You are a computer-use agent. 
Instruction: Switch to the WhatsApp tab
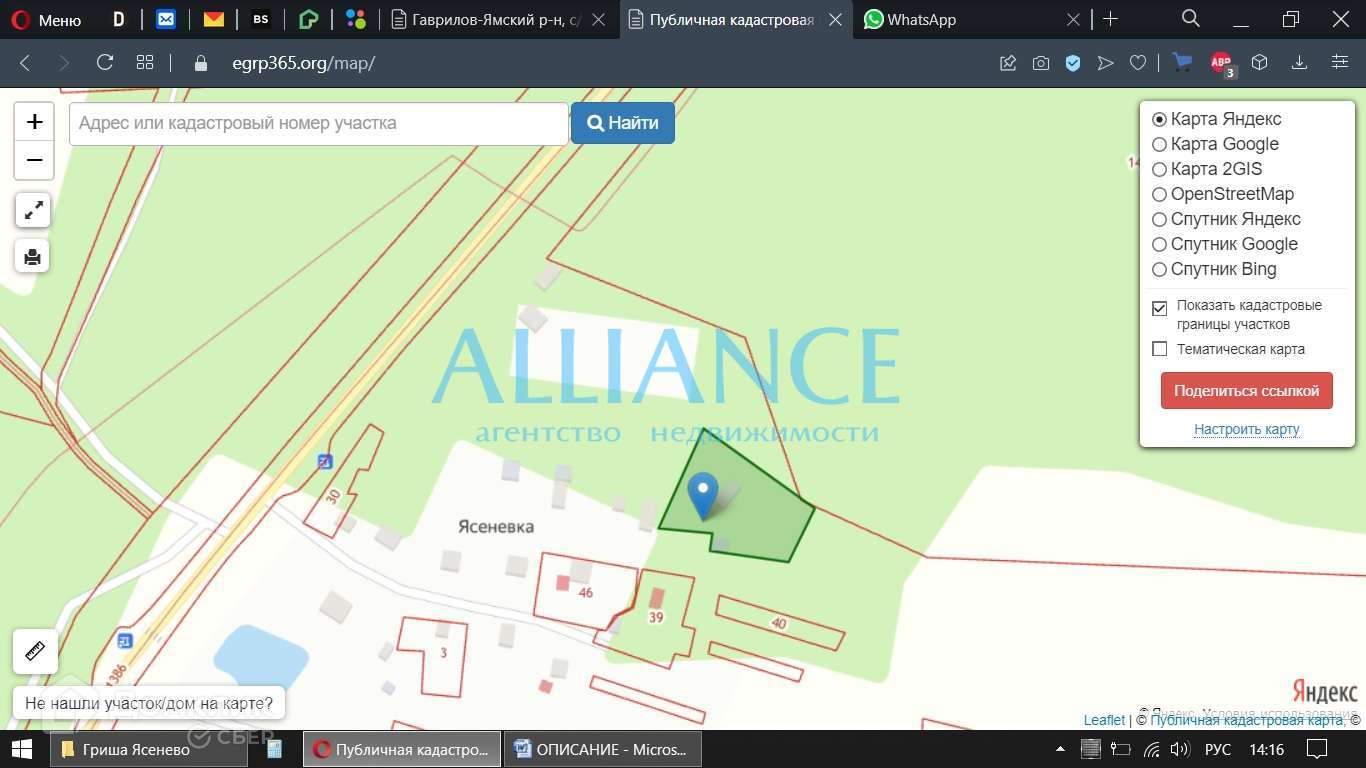tap(972, 20)
